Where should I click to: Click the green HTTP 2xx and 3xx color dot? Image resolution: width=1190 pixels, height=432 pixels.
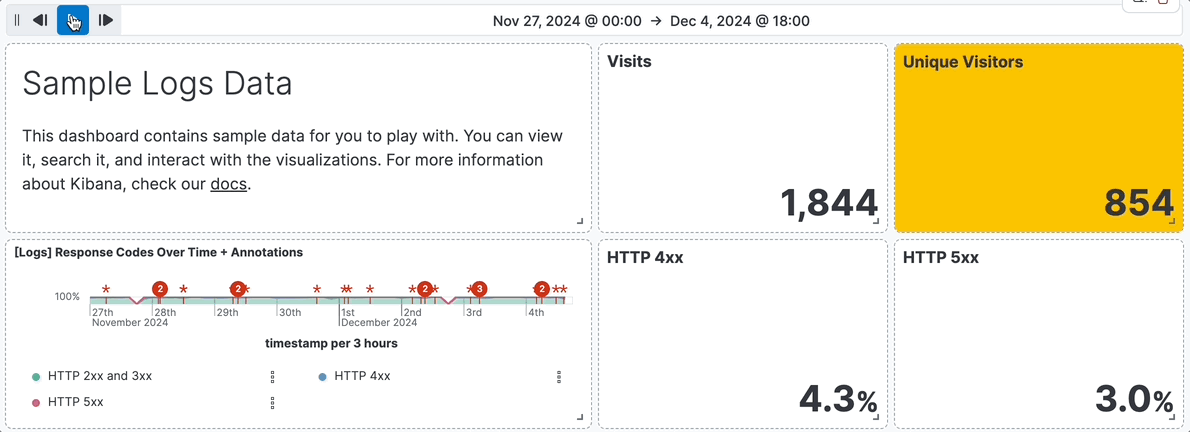tap(36, 377)
